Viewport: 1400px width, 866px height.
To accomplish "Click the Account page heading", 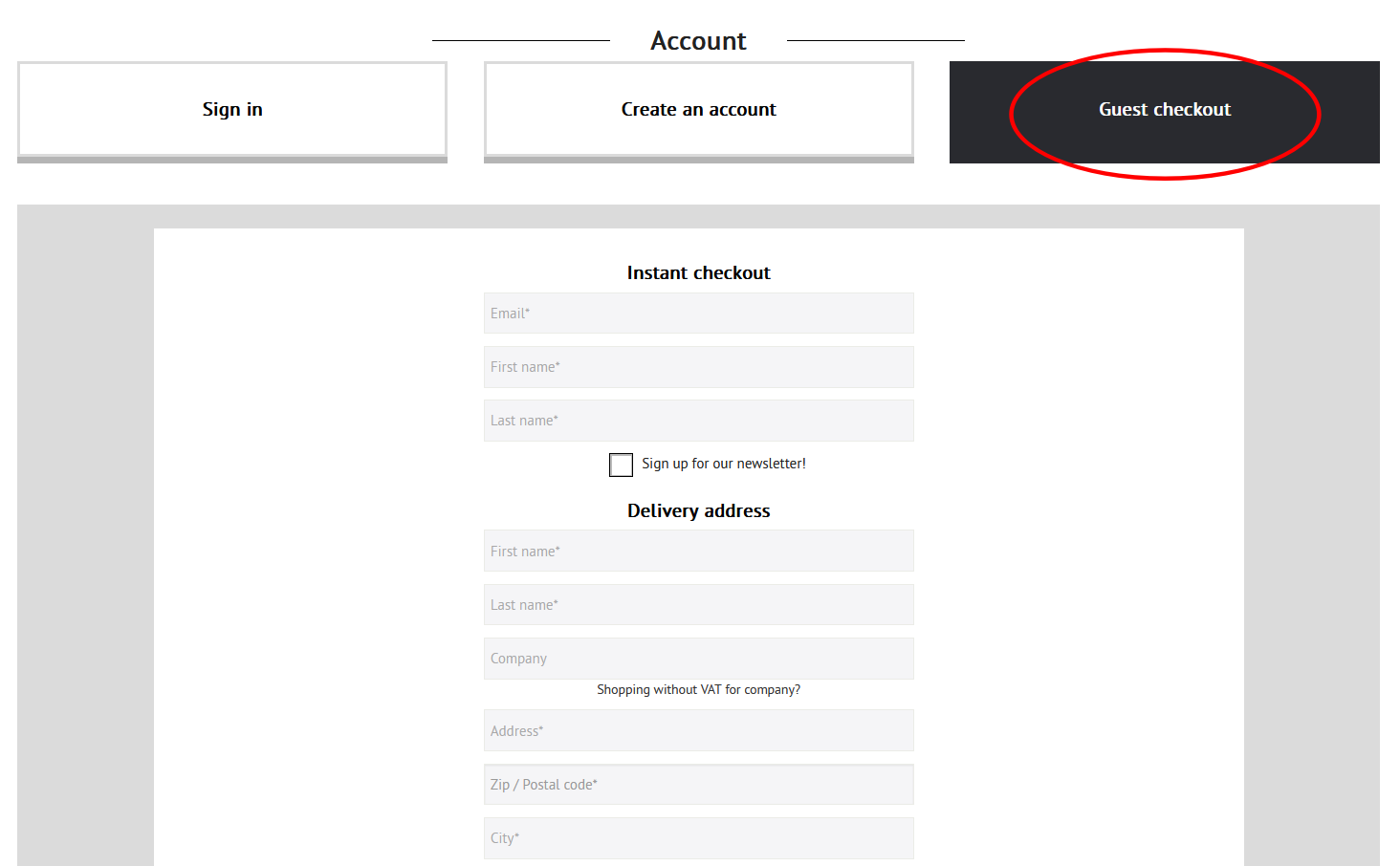I will (698, 41).
